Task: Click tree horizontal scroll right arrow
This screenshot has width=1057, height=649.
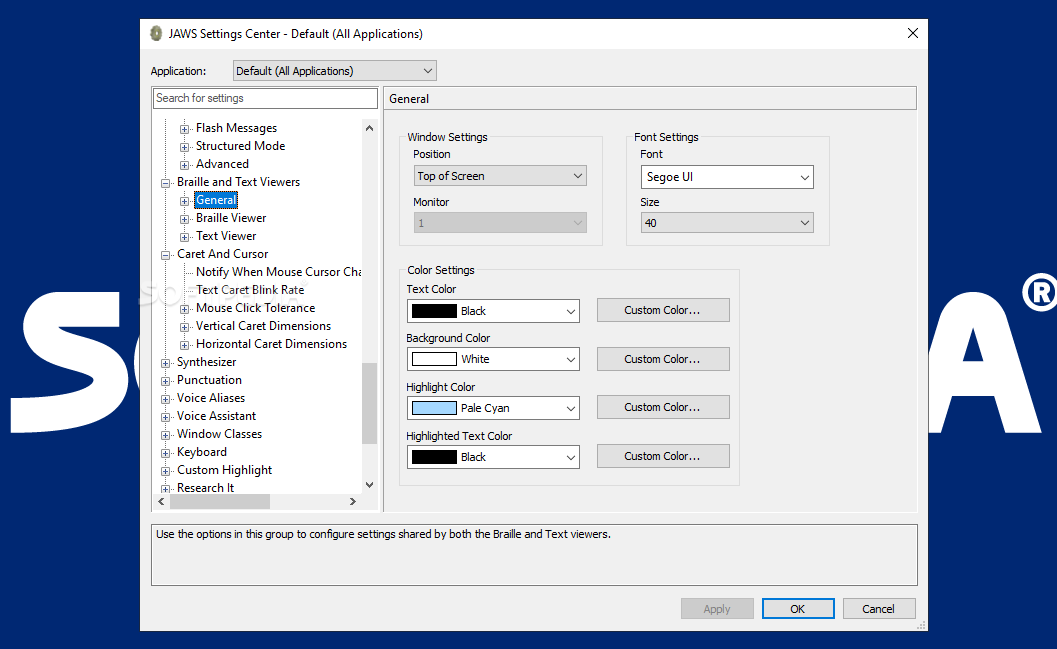Action: pyautogui.click(x=353, y=501)
